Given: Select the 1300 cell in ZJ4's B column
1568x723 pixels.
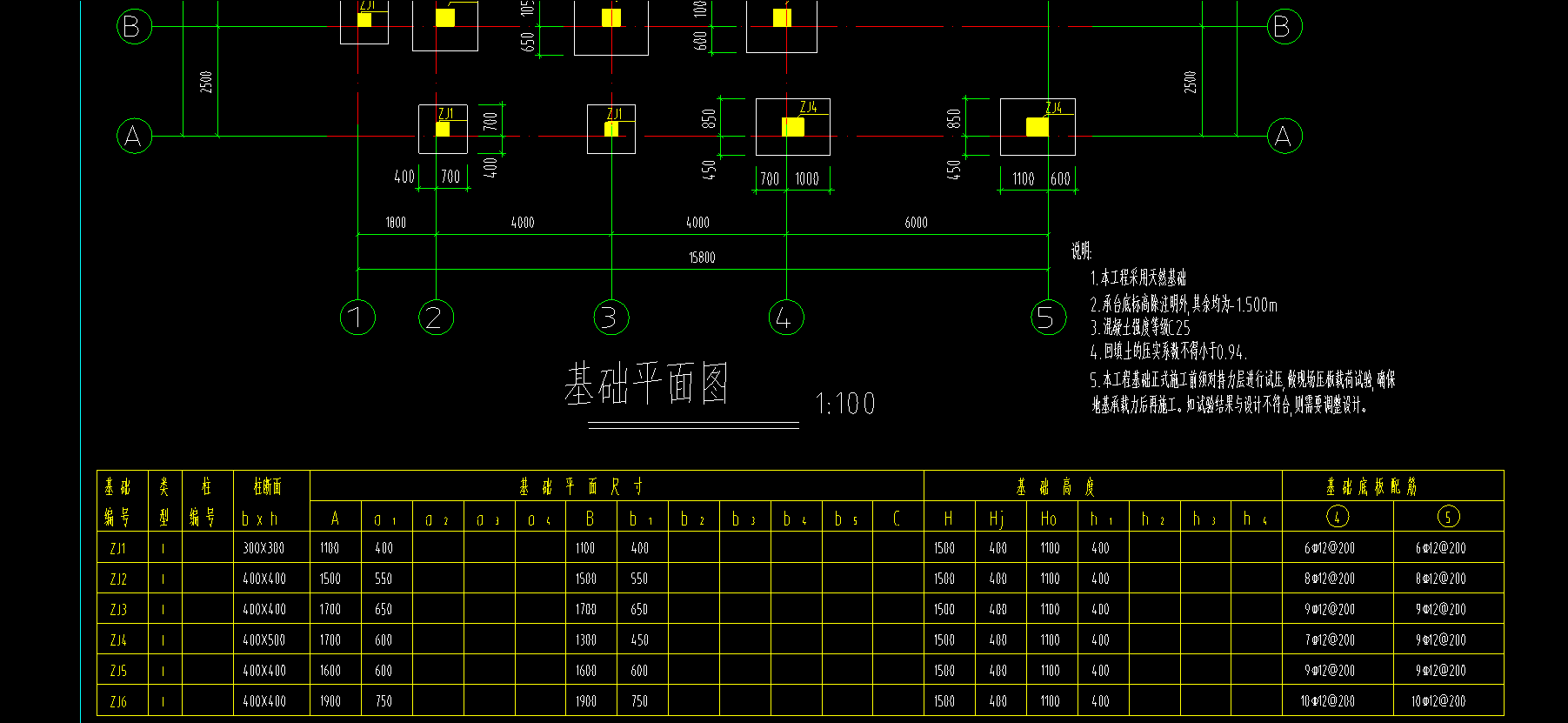Looking at the screenshot, I should [586, 639].
